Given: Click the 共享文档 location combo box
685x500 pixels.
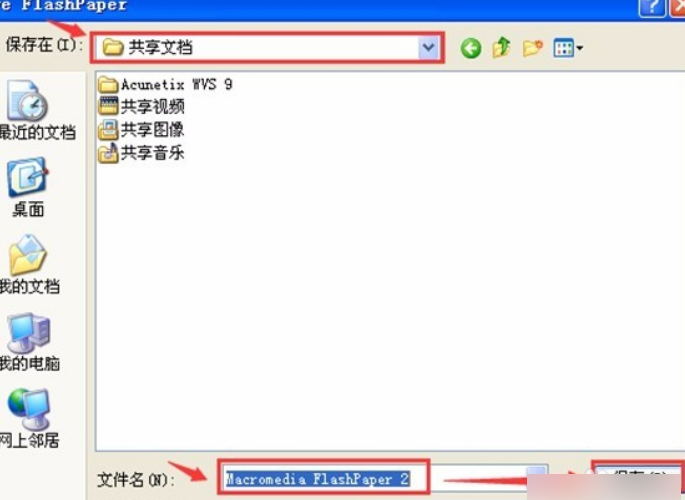Looking at the screenshot, I should point(267,47).
